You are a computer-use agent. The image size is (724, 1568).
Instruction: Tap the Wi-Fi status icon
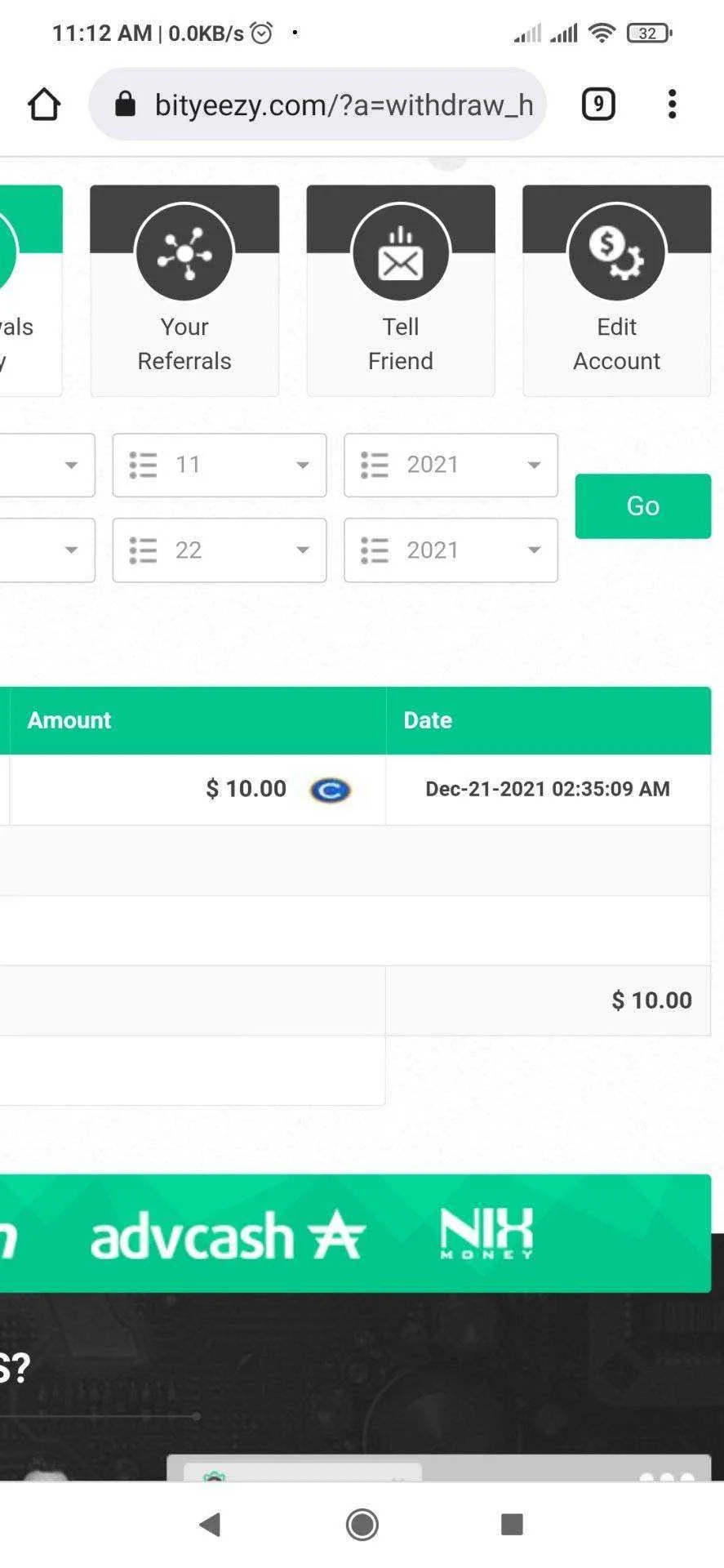coord(602,33)
